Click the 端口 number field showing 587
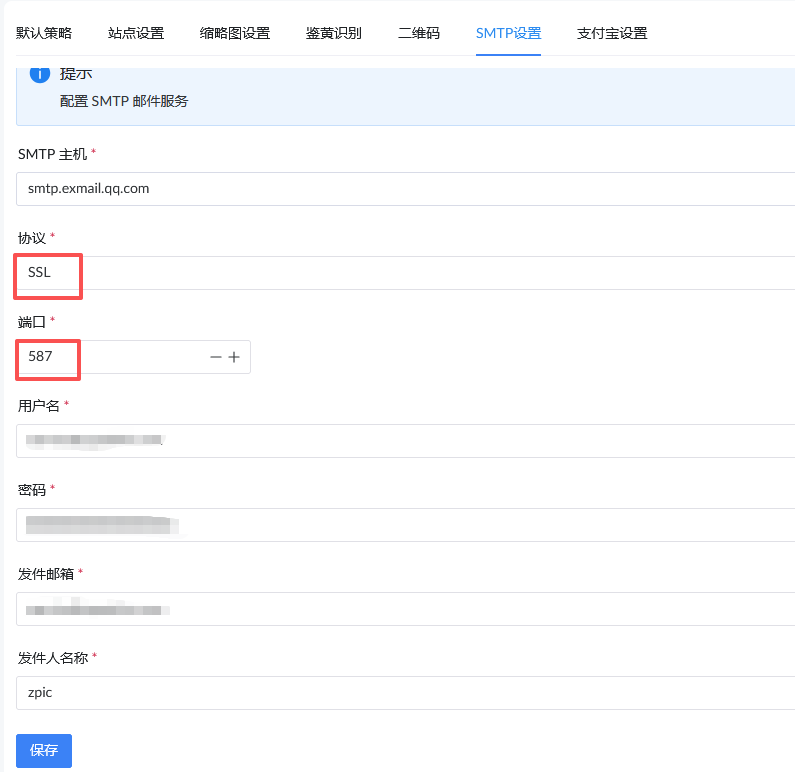Image resolution: width=795 pixels, height=772 pixels. click(x=110, y=357)
